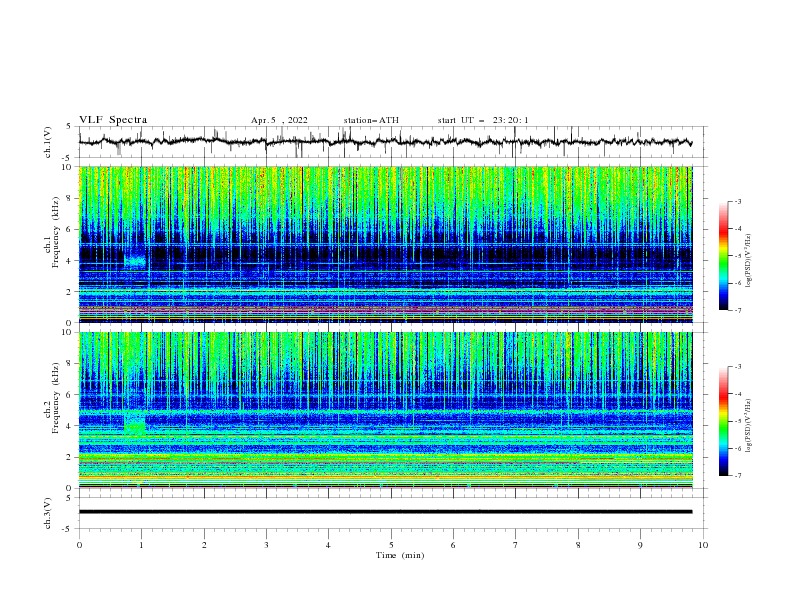Click the 6 kHz tick label of ch.1
Image resolution: width=792 pixels, height=612 pixels.
click(x=70, y=229)
